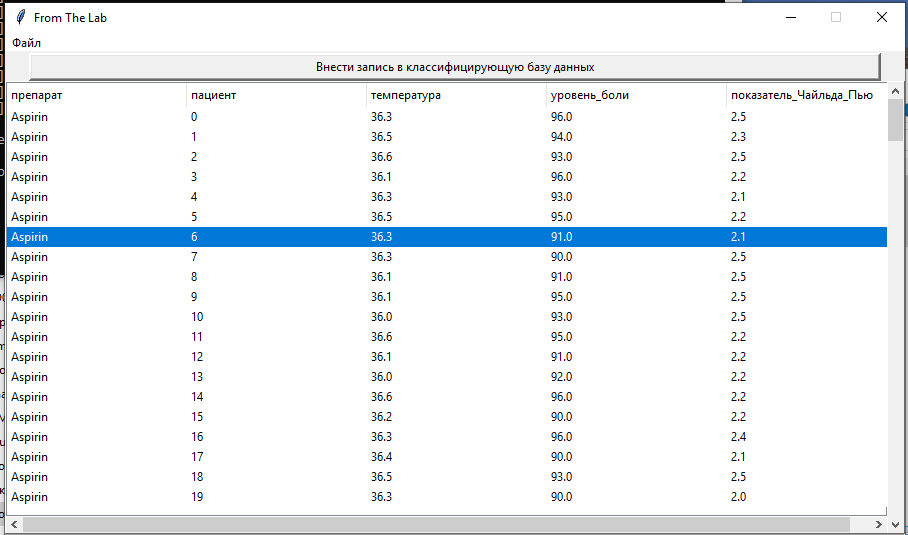This screenshot has height=535, width=908.
Task: Click pain level 96.0 in patient 14 row
Action: [x=562, y=397]
